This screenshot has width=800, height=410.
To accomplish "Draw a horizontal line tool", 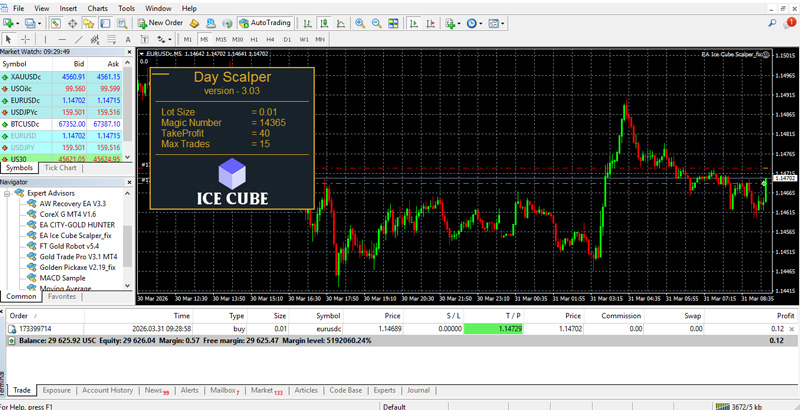I will coord(62,39).
